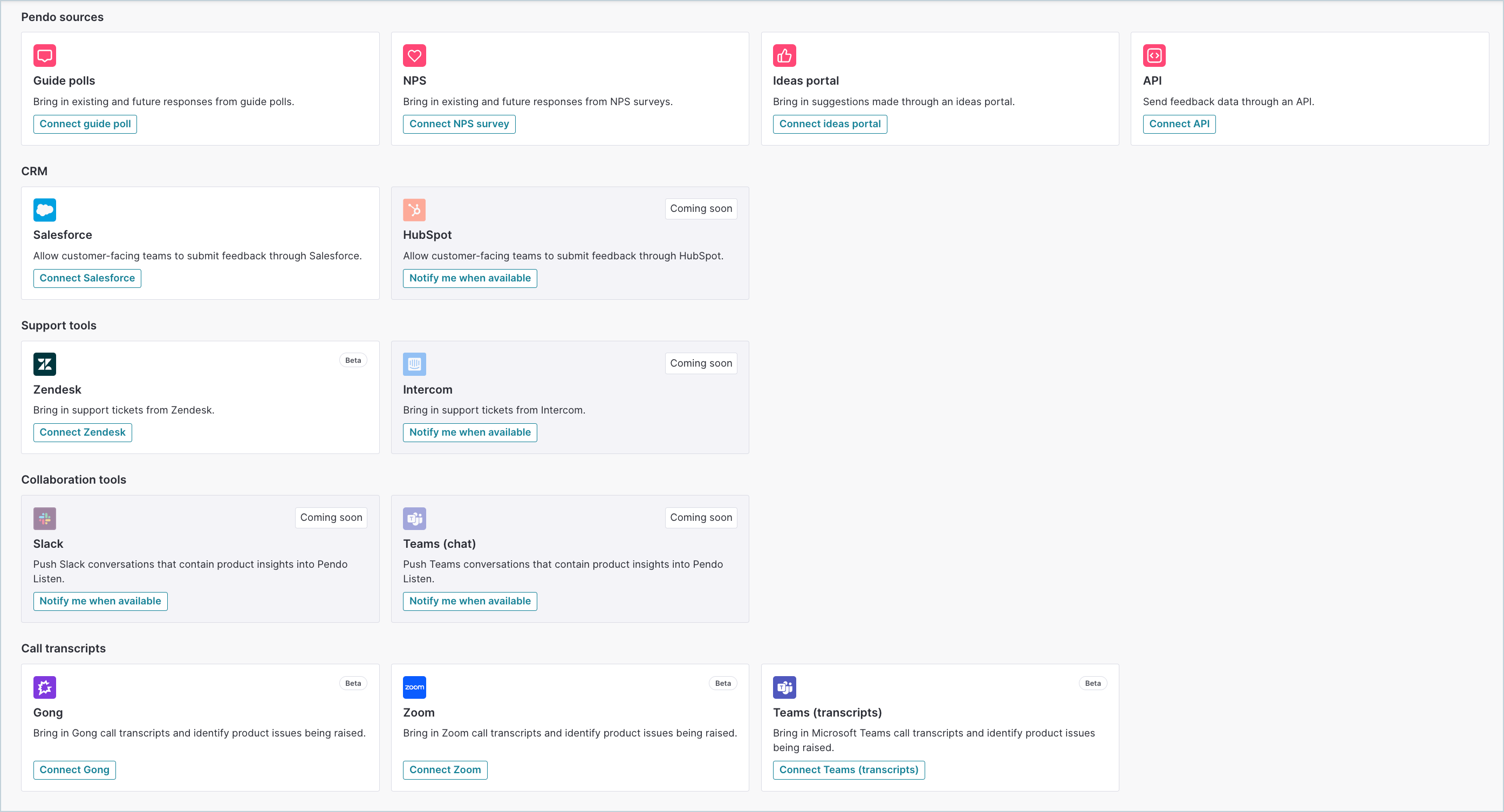The height and width of the screenshot is (812, 1504).
Task: Click the Intercom logo icon
Action: 414,364
